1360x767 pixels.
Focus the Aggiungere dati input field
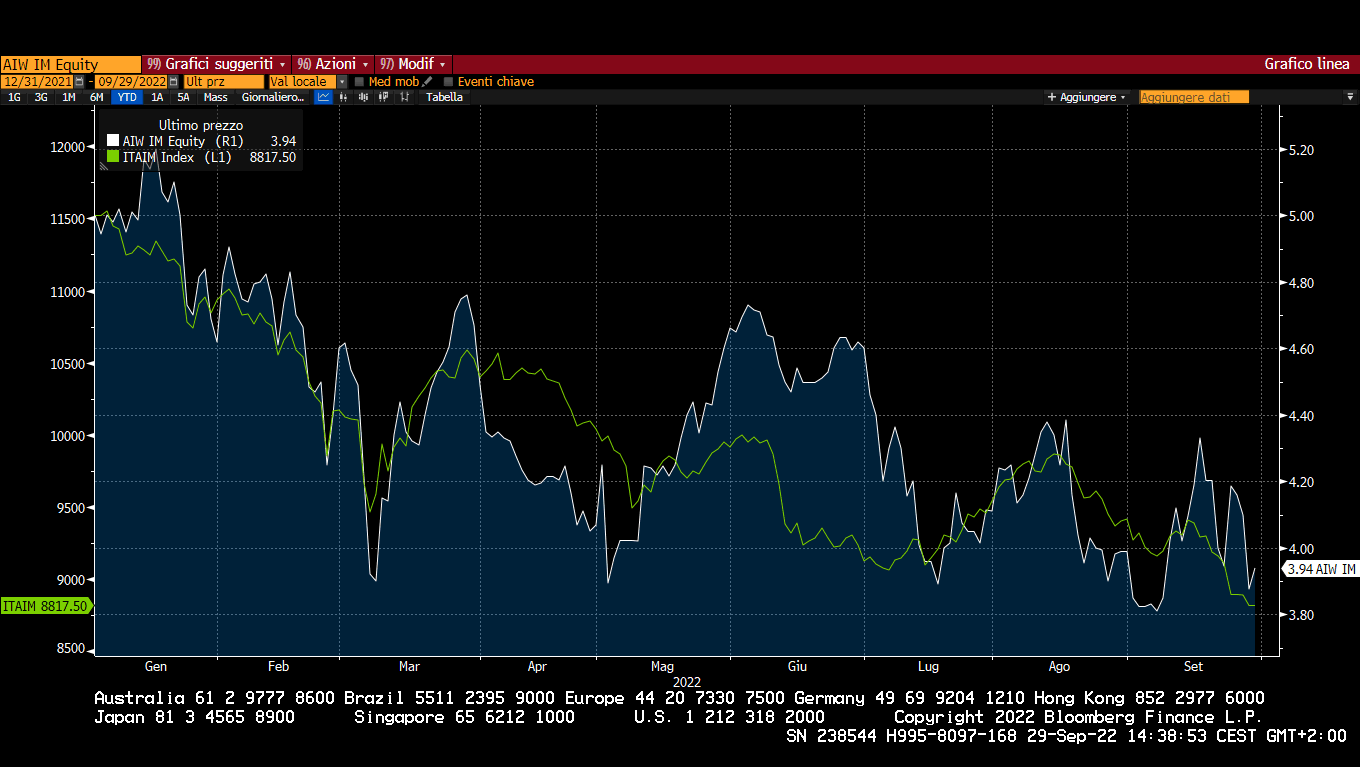[x=1194, y=97]
